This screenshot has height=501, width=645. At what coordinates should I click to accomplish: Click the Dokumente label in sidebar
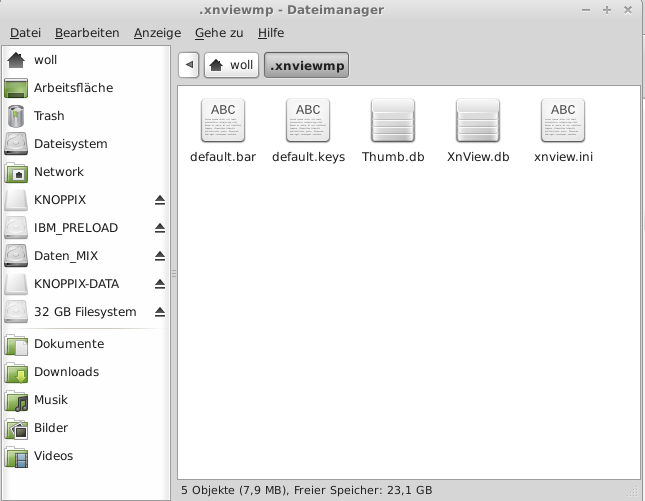pyautogui.click(x=69, y=344)
